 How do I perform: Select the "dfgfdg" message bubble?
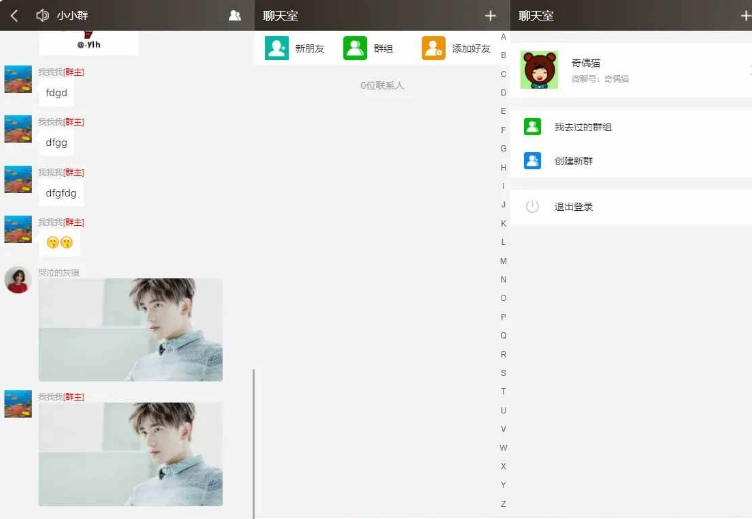click(61, 193)
